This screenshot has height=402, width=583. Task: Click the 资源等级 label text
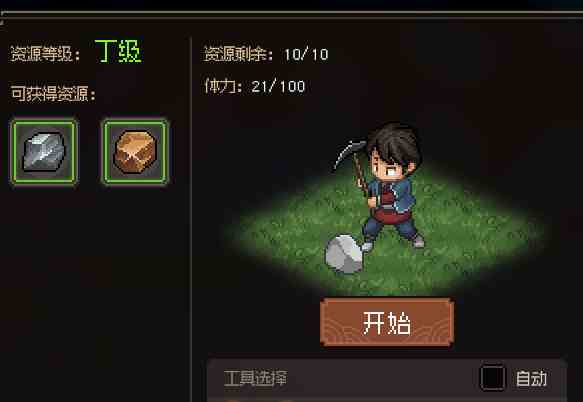click(x=45, y=55)
